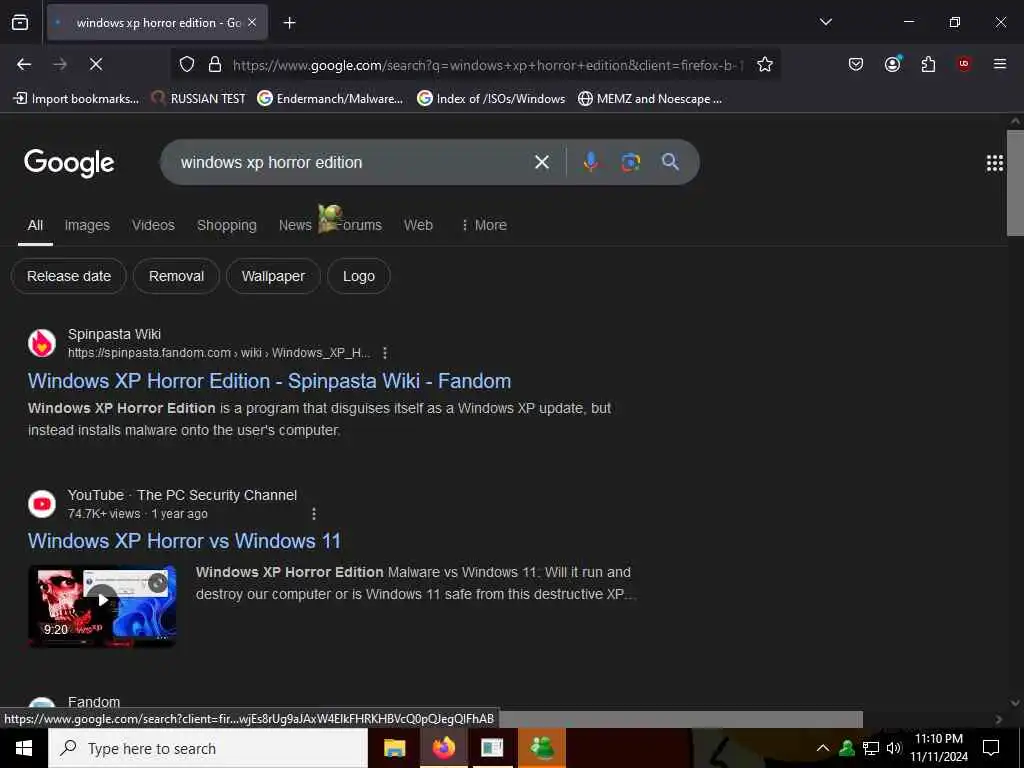Play the 9:20 video thumbnail

[102, 607]
